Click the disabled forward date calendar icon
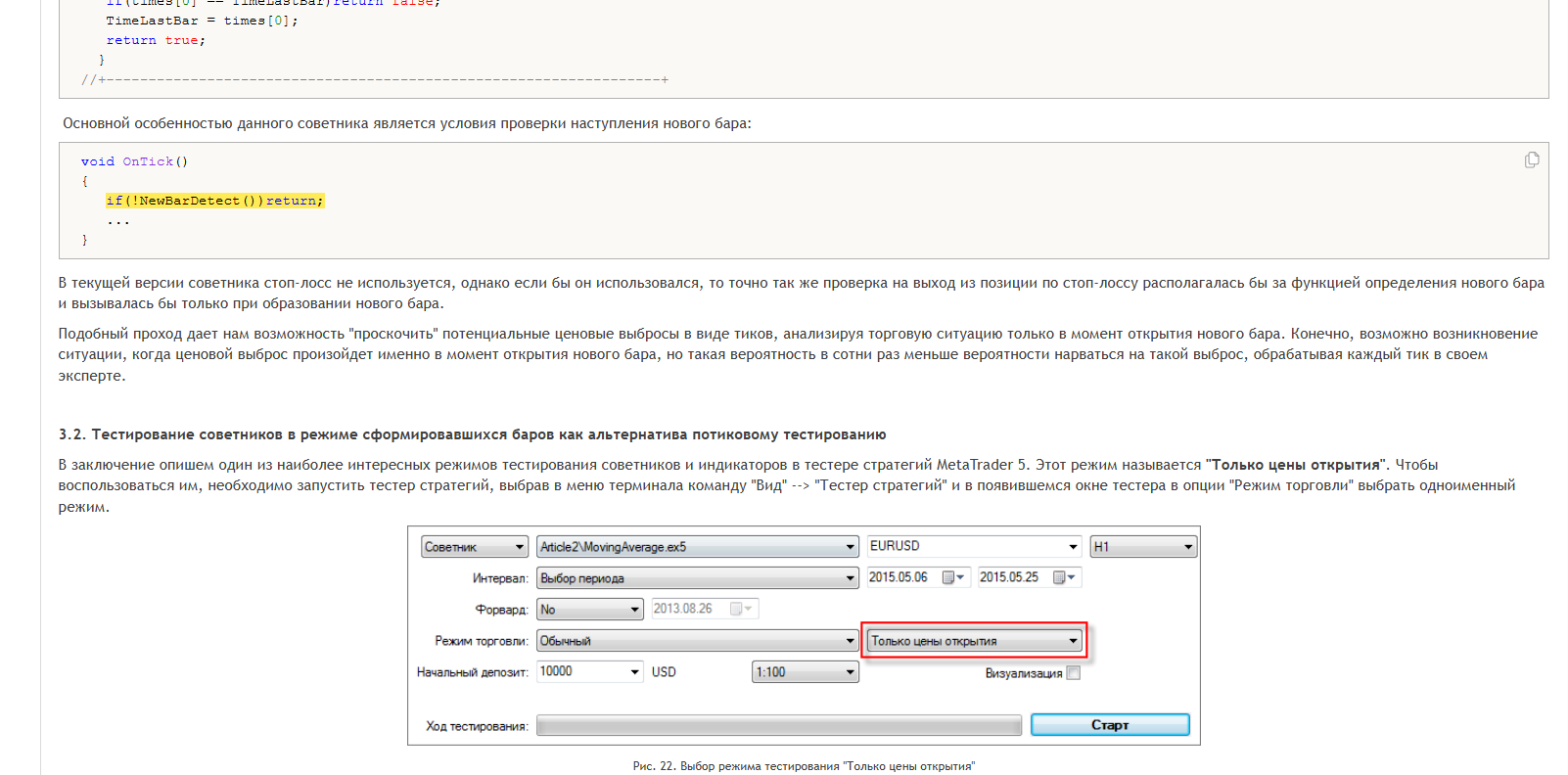Image resolution: width=1568 pixels, height=775 pixels. [x=741, y=609]
